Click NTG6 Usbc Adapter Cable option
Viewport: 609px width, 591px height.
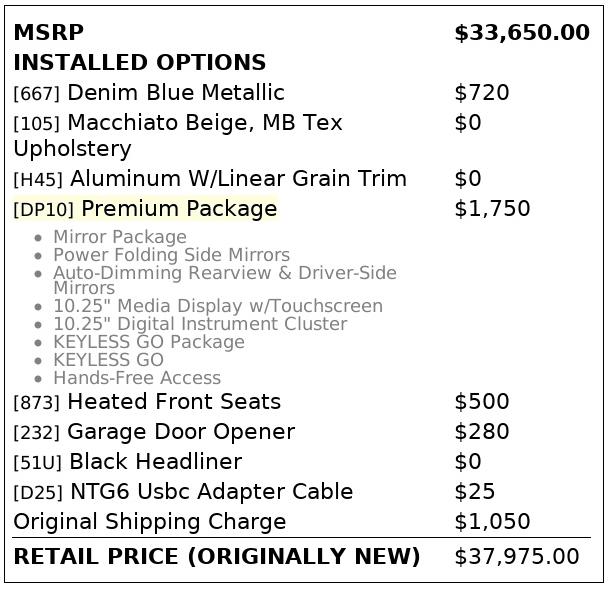click(211, 492)
